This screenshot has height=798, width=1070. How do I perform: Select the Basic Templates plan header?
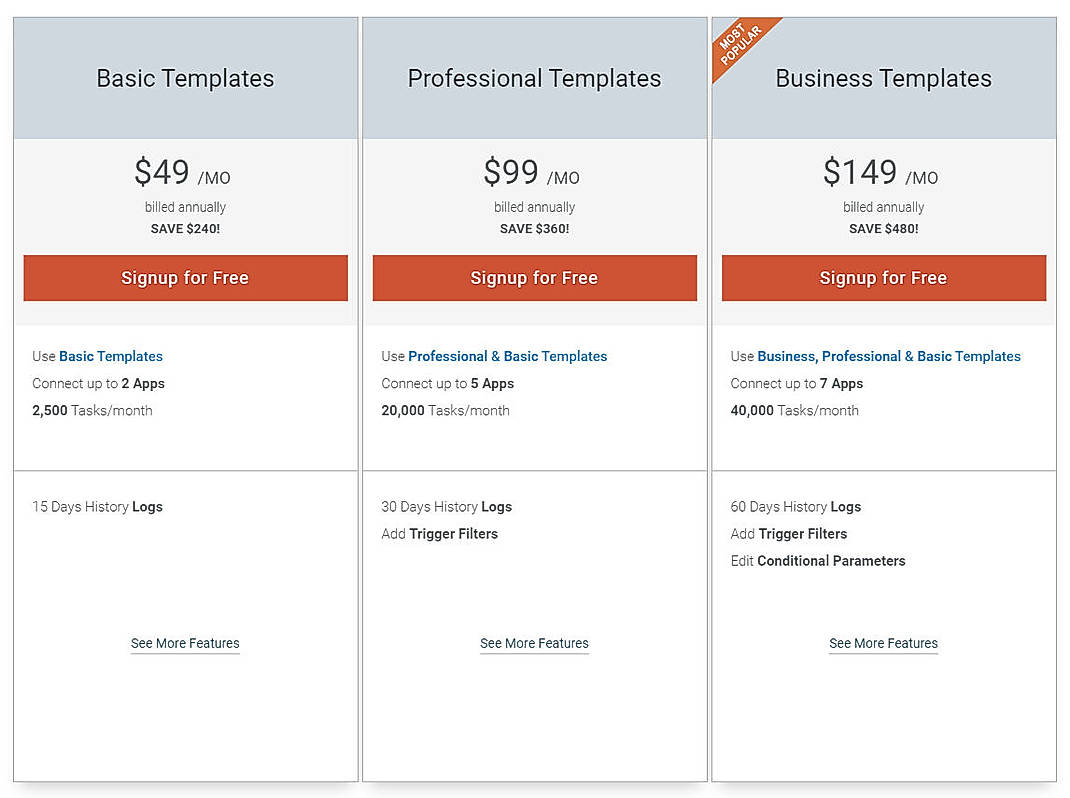coord(185,78)
